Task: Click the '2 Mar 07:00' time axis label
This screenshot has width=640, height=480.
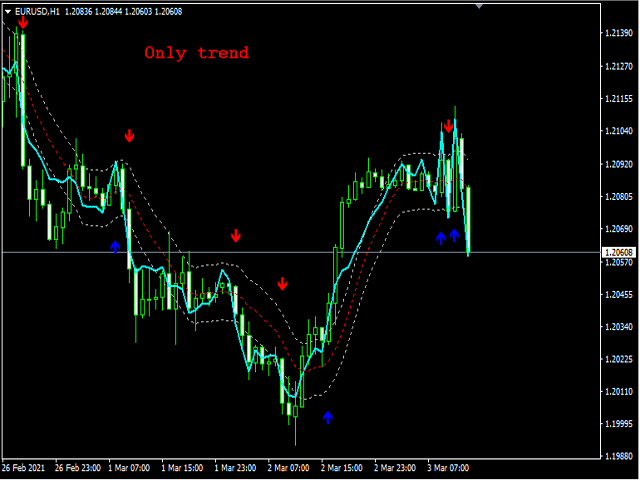Action: [288, 468]
